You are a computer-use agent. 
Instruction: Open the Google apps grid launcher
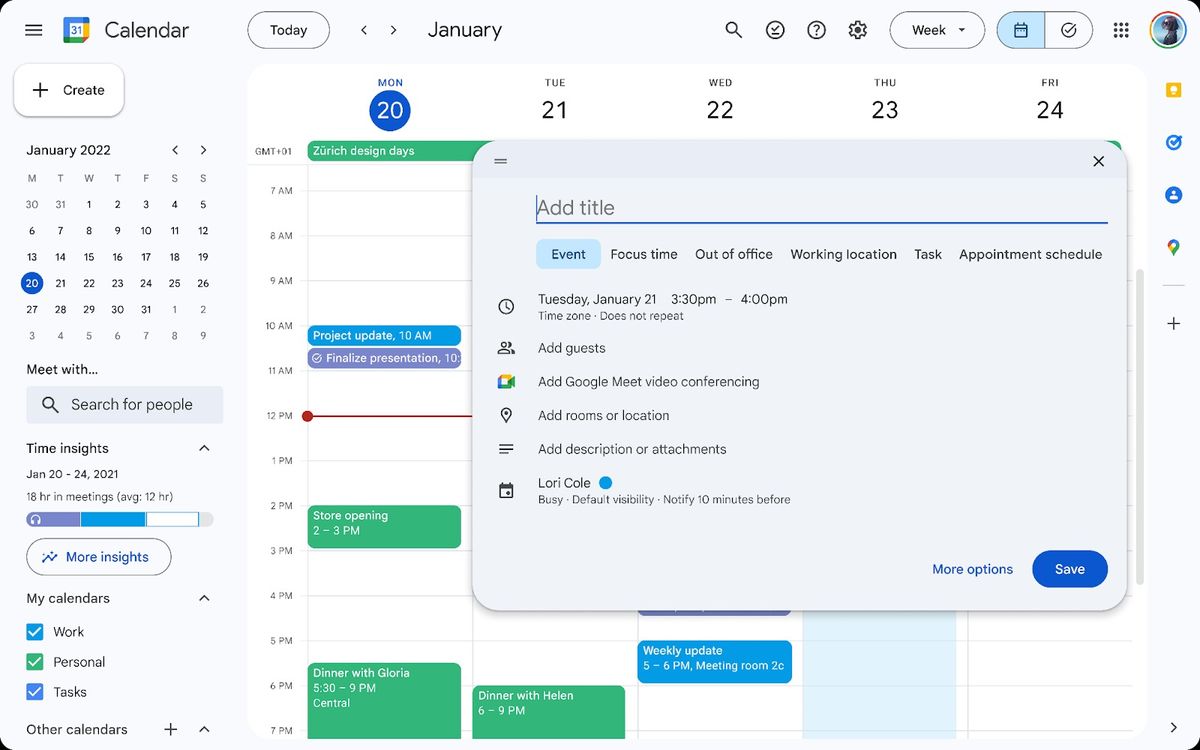(1120, 30)
